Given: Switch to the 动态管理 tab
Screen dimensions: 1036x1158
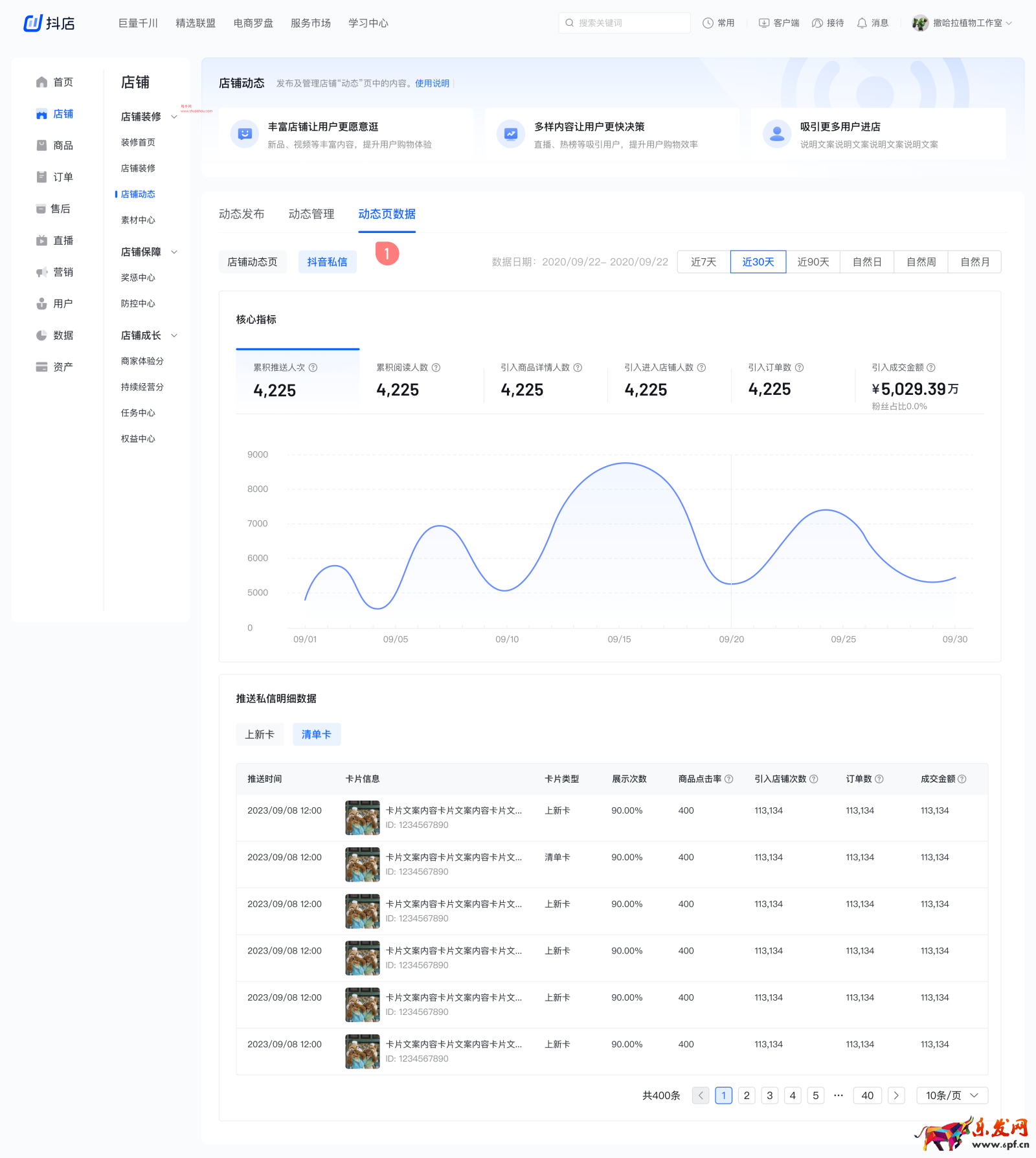Looking at the screenshot, I should [x=311, y=214].
